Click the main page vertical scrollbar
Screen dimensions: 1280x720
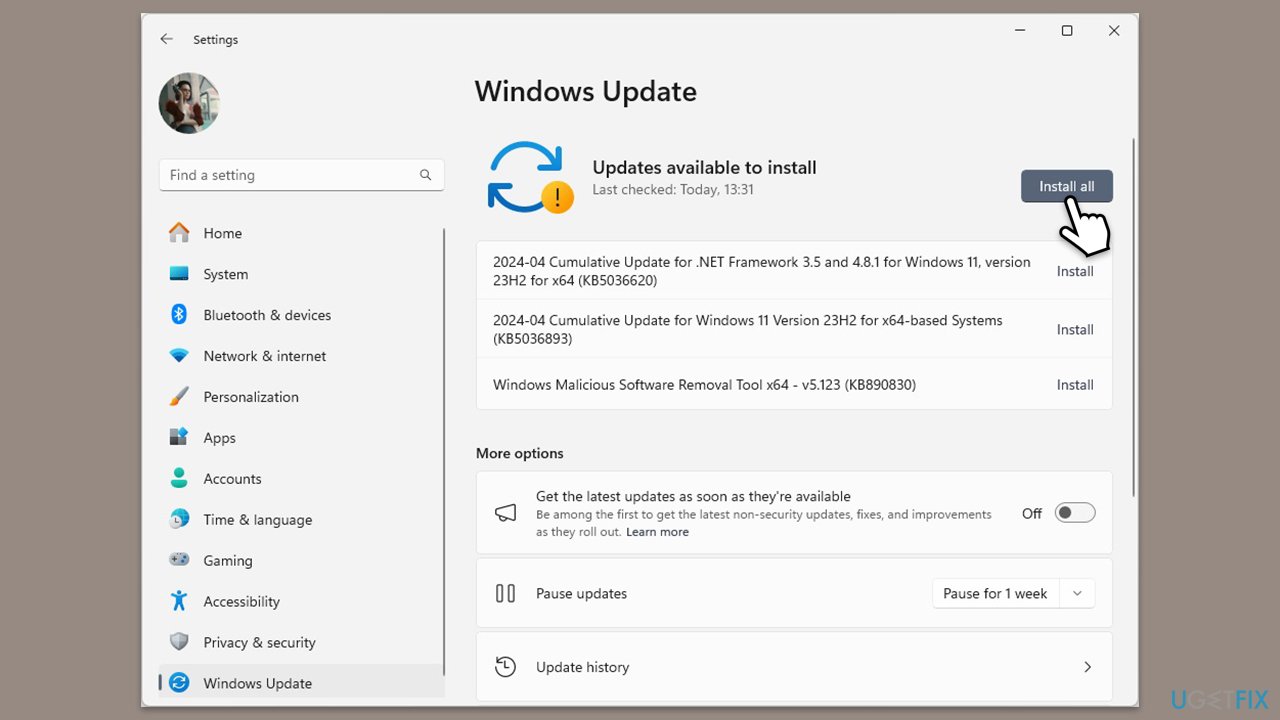(x=1133, y=316)
